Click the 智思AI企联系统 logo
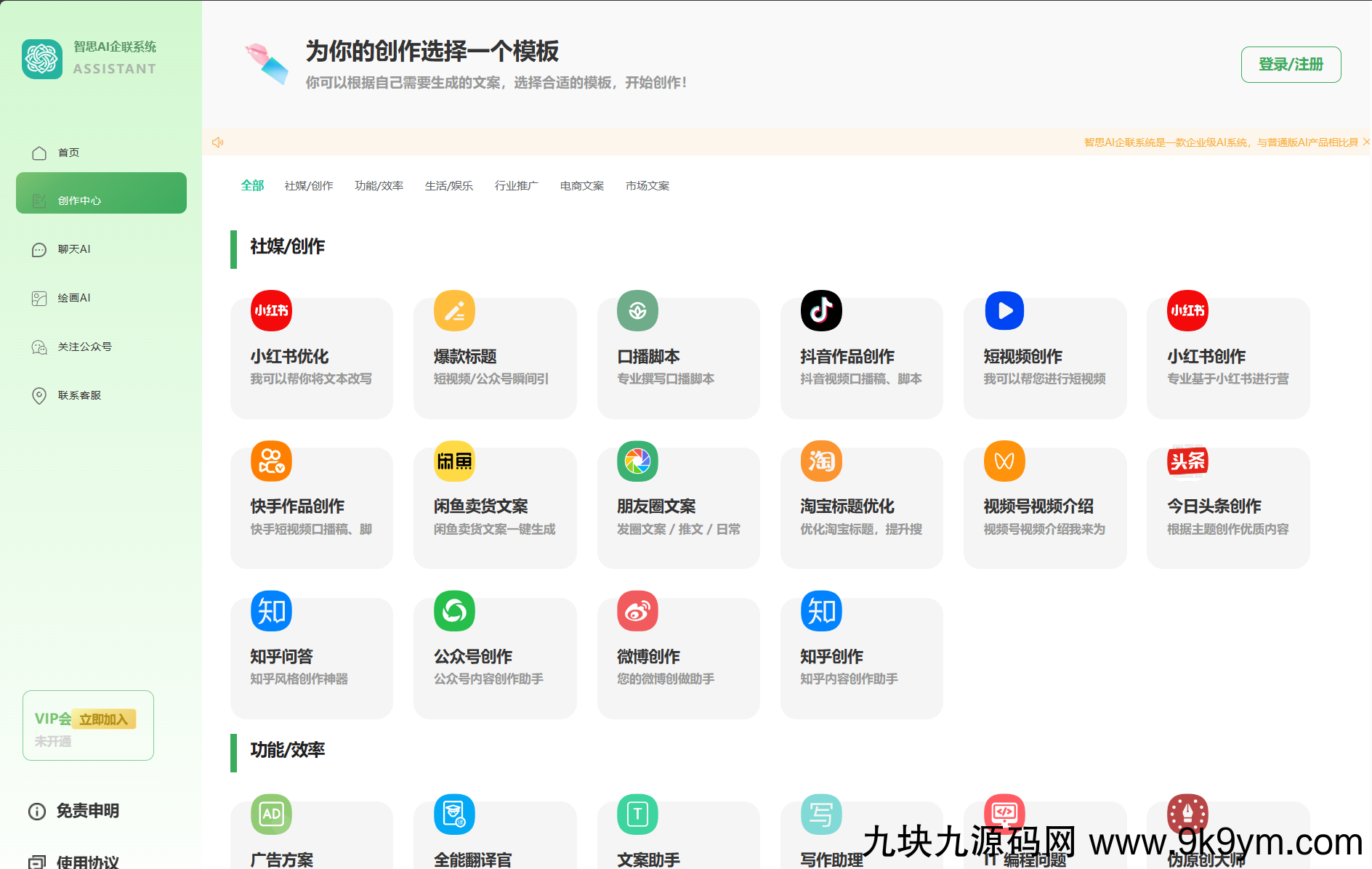Screen dimensions: 1372x869 tap(42, 59)
